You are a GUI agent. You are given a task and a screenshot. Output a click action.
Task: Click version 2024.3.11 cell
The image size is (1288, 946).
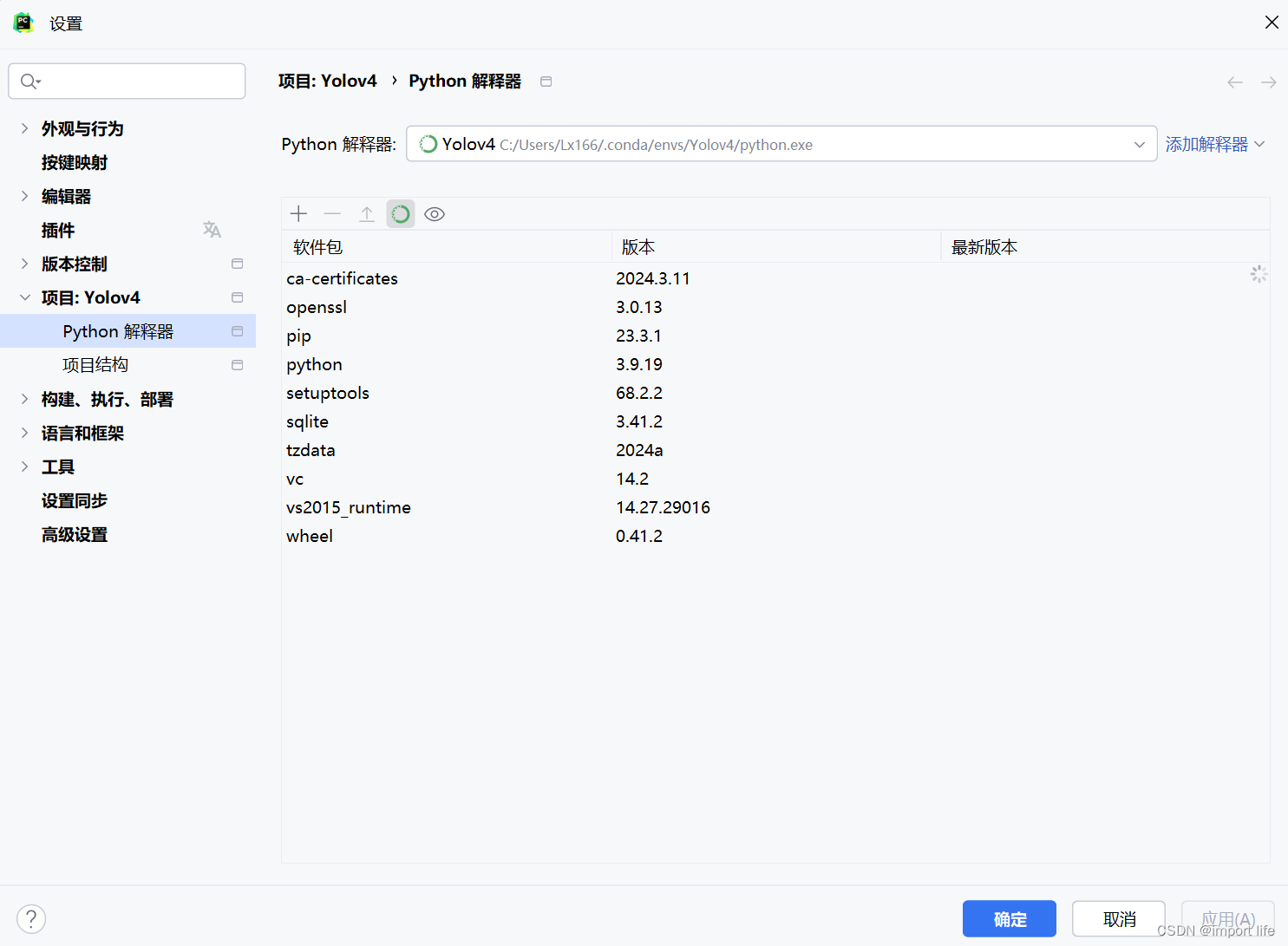653,278
